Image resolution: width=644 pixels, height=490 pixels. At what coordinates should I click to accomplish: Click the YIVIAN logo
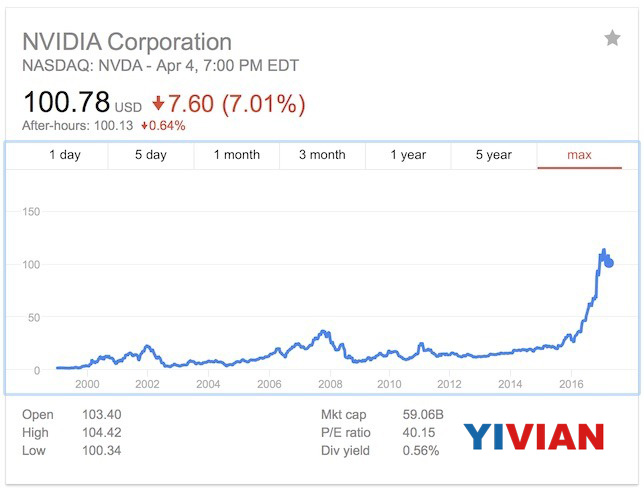pyautogui.click(x=533, y=436)
